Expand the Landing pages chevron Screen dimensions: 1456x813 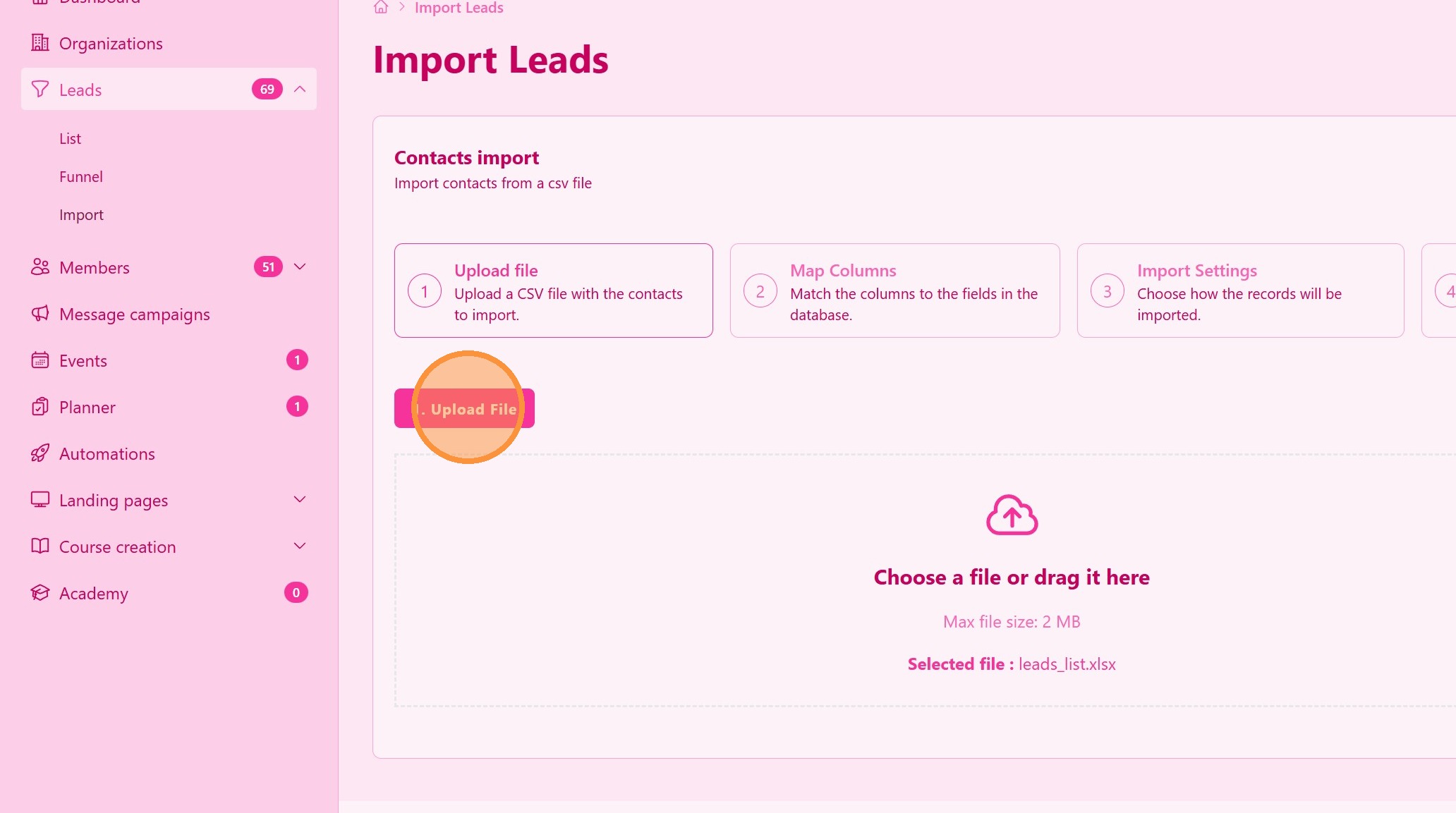[x=300, y=500]
